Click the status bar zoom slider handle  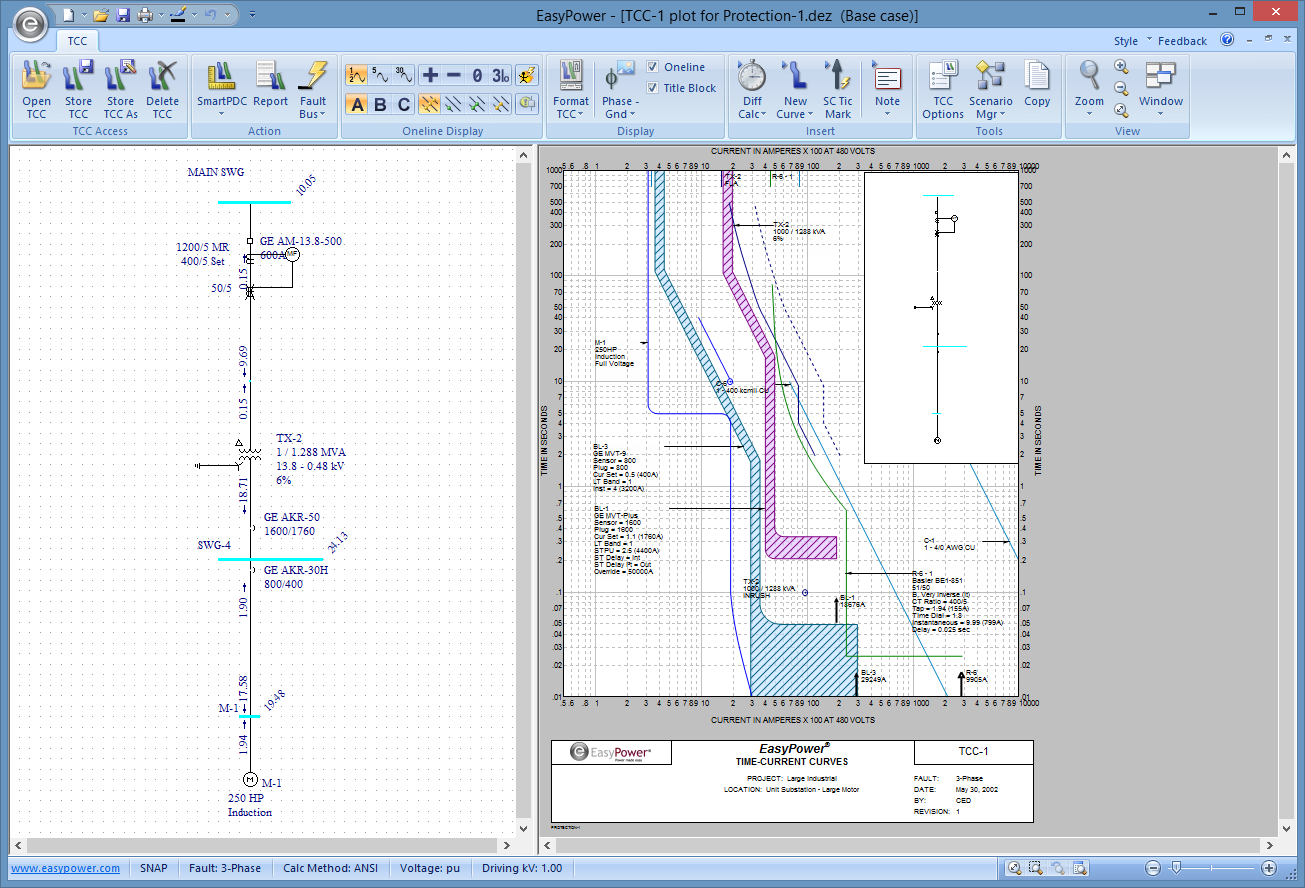pos(1176,868)
